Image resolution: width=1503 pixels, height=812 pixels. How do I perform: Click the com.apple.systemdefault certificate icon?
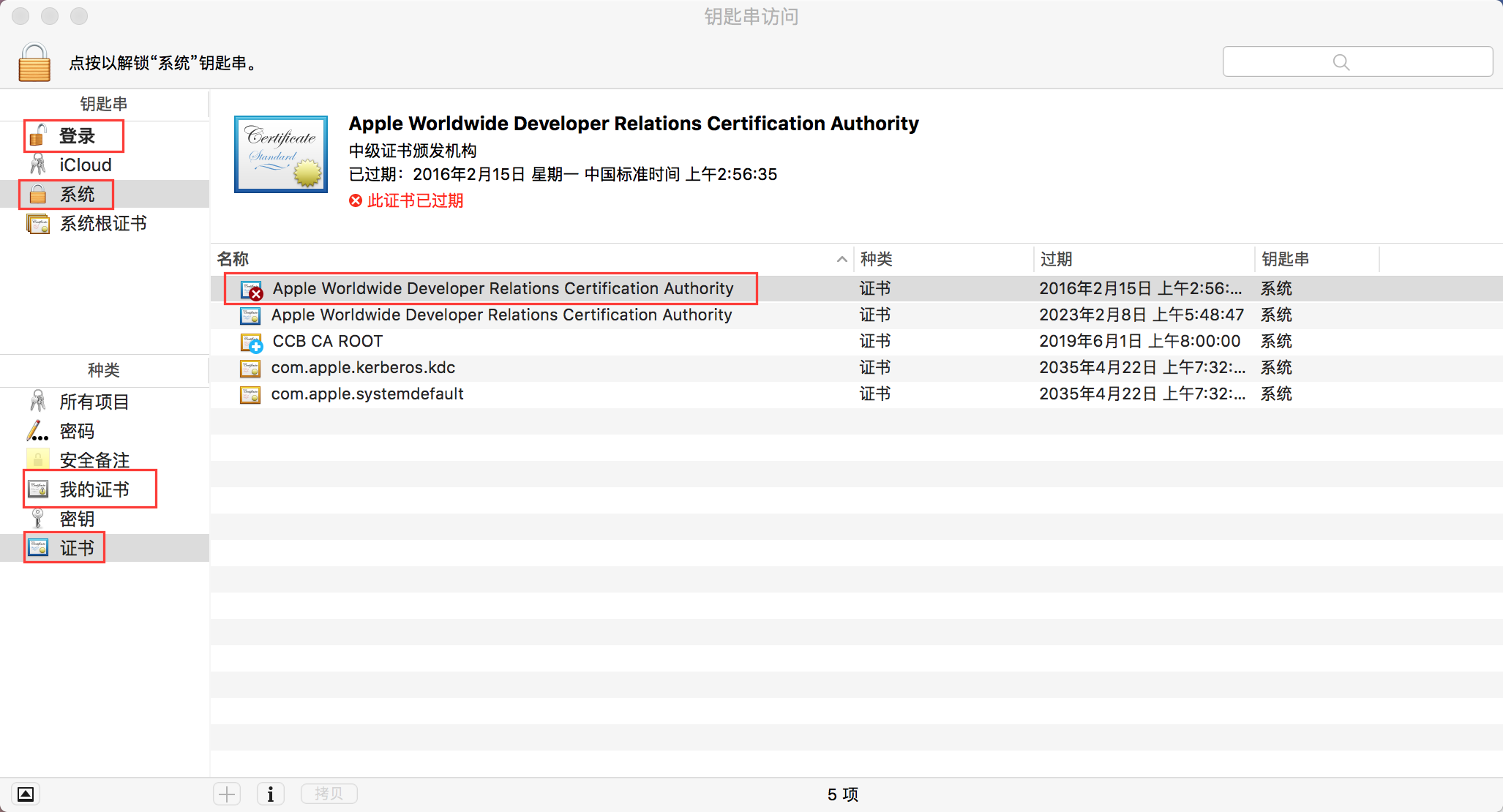[250, 394]
